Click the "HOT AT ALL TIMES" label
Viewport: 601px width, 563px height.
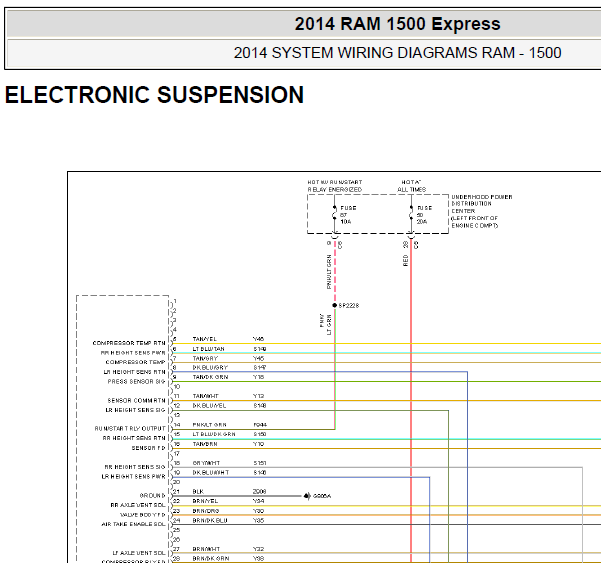click(x=411, y=186)
